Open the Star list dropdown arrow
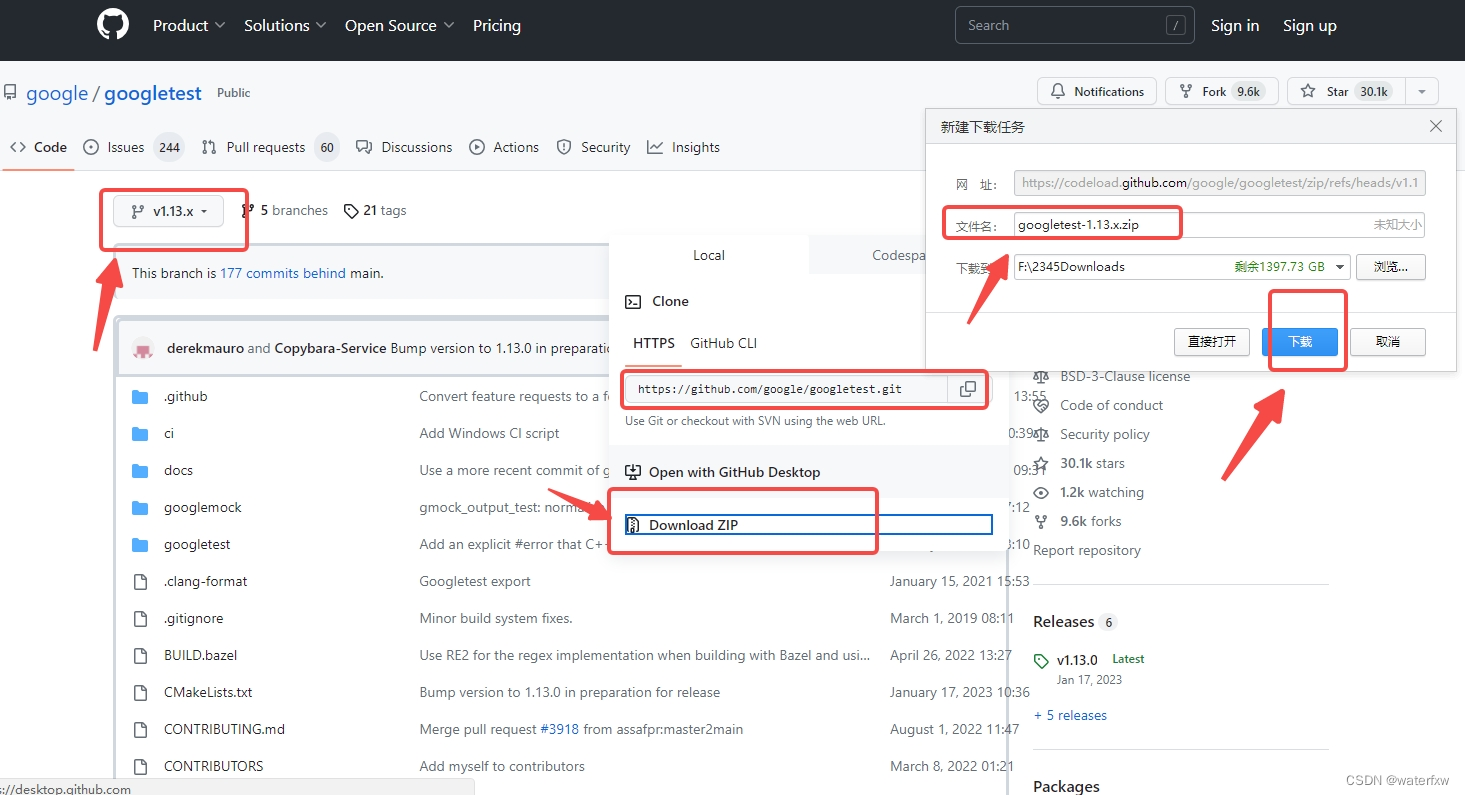 pyautogui.click(x=1421, y=91)
